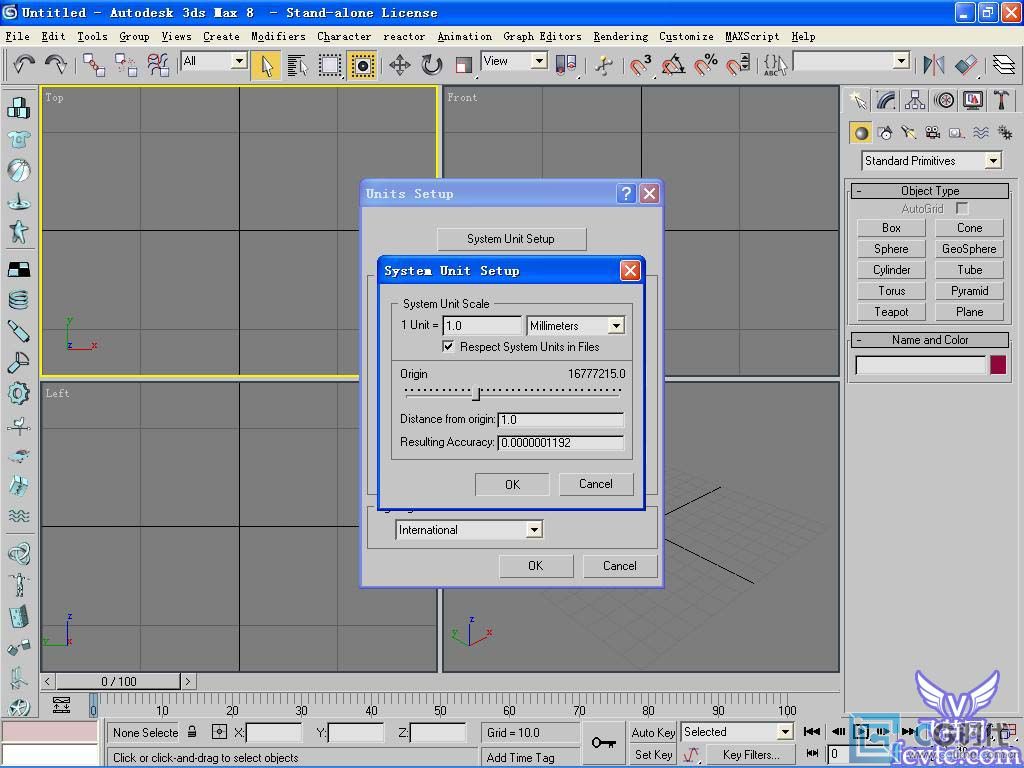The image size is (1024, 768).
Task: Click the Use Pivot Point Center icon
Action: [566, 65]
